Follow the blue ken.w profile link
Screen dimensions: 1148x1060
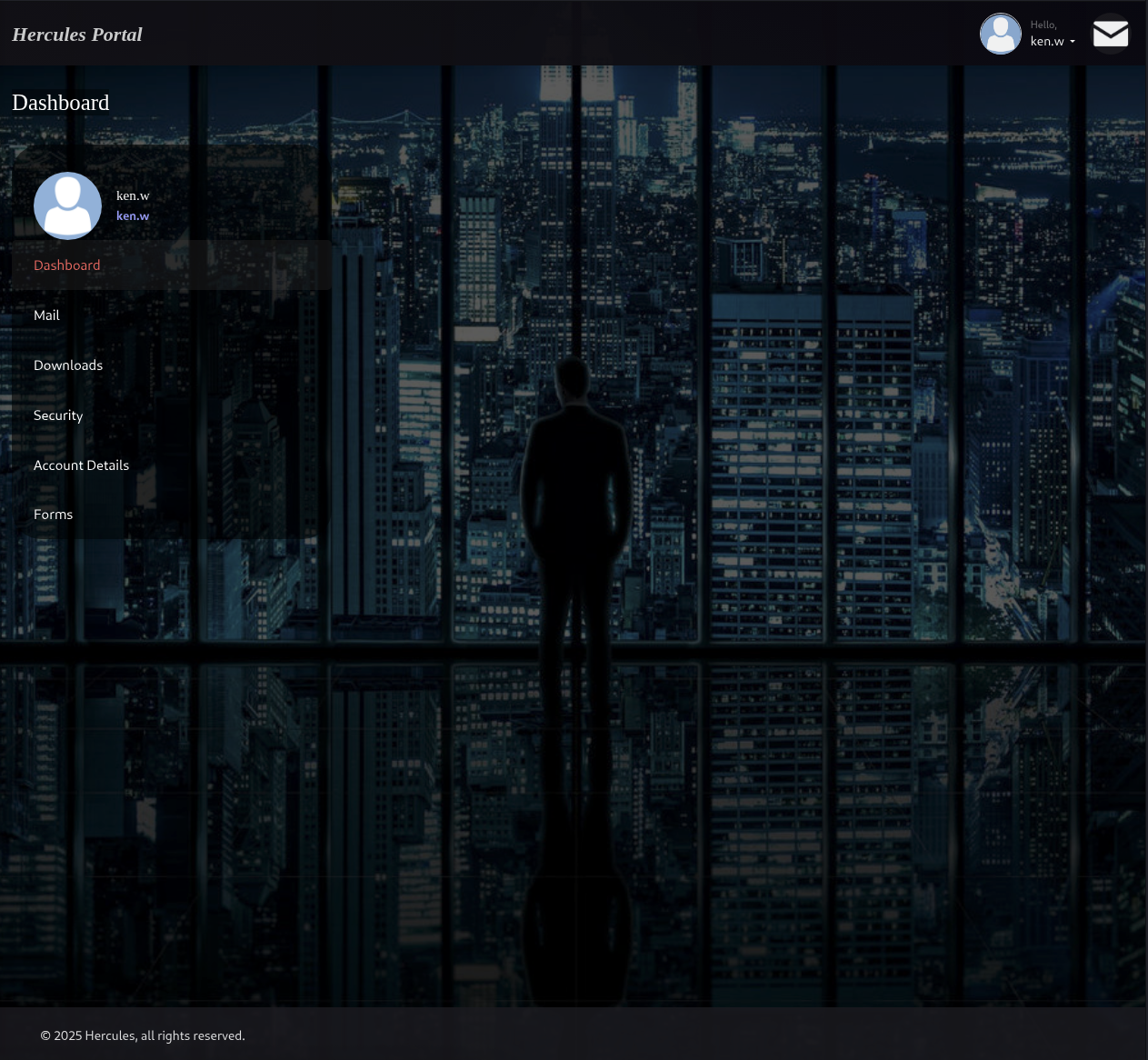[133, 215]
